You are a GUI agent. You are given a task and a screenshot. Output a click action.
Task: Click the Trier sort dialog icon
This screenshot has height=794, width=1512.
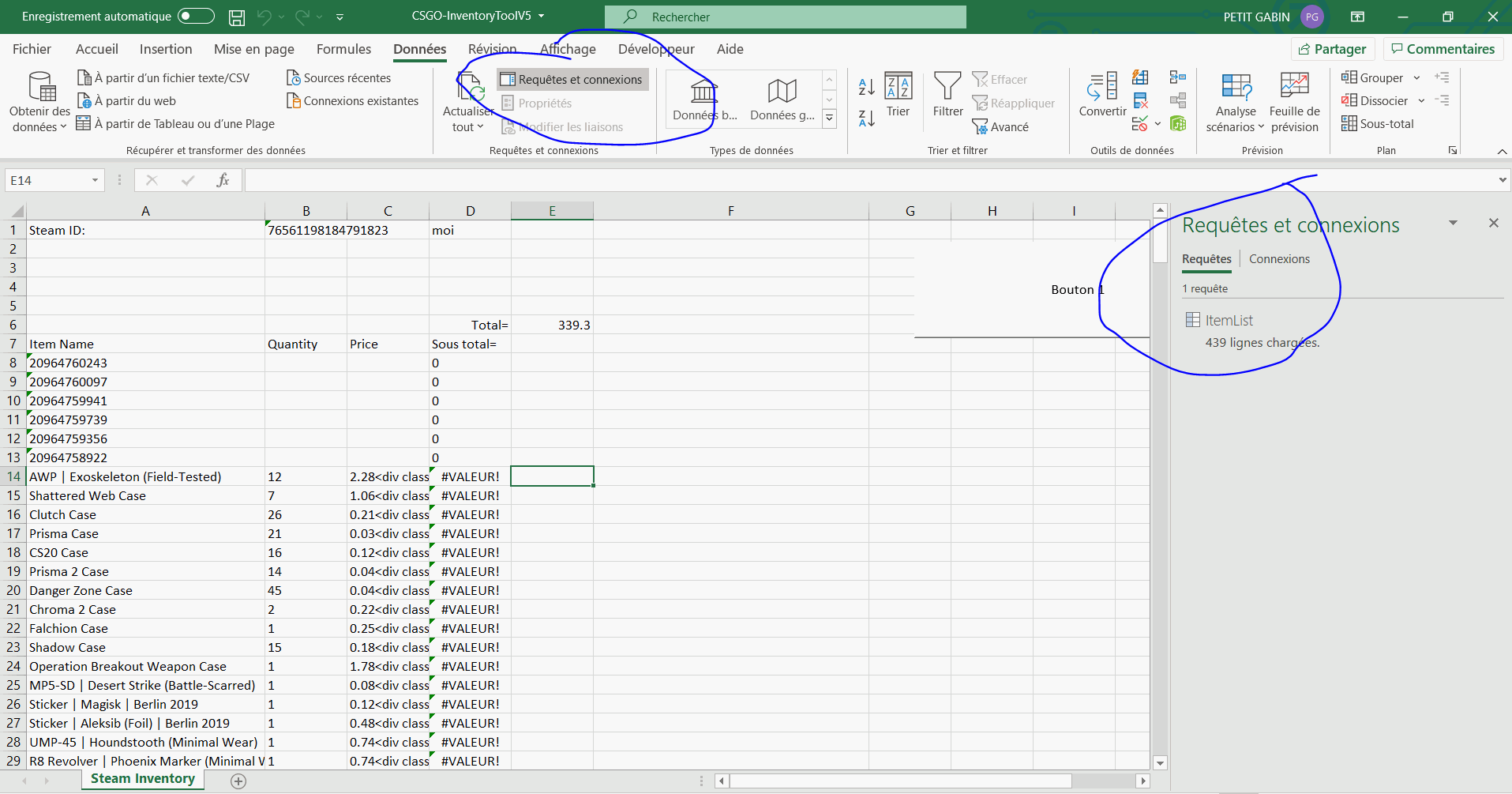click(x=898, y=87)
